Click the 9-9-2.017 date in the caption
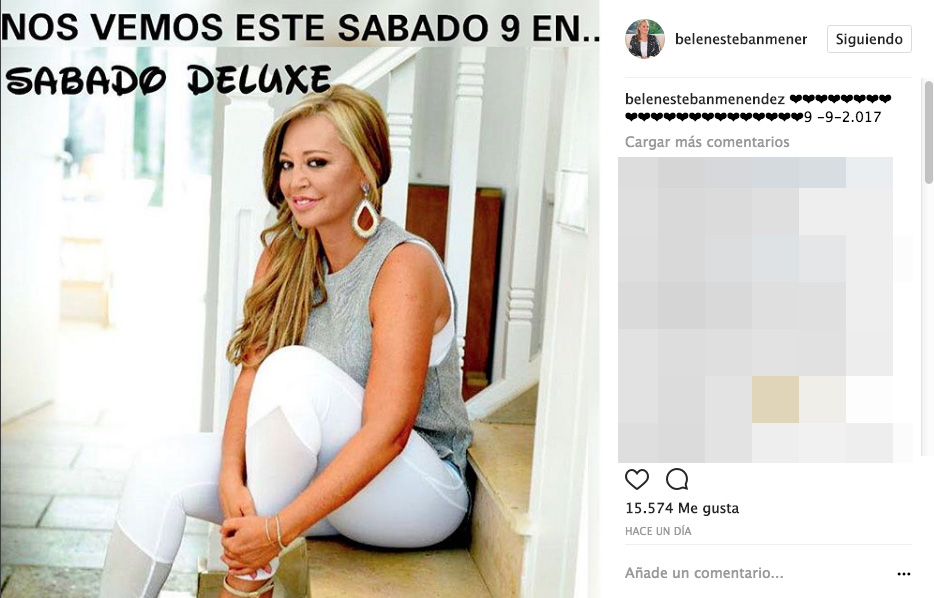The width and height of the screenshot is (934, 598). tap(842, 117)
